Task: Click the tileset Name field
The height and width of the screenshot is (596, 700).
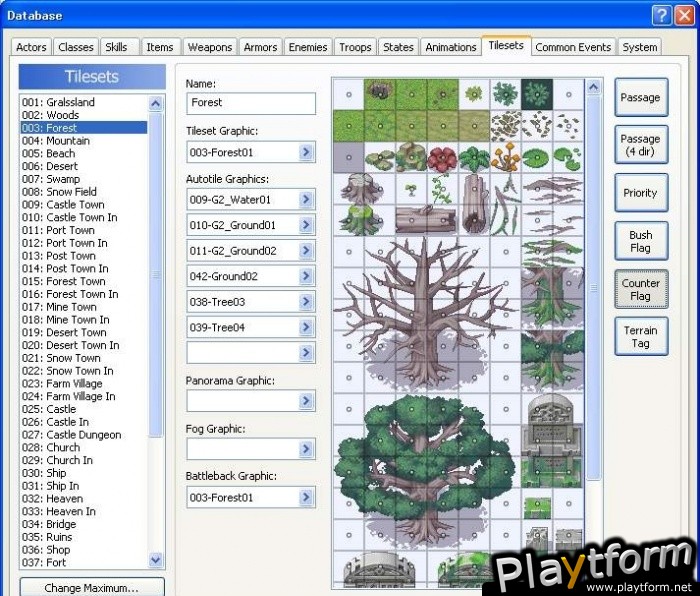Action: tap(251, 103)
